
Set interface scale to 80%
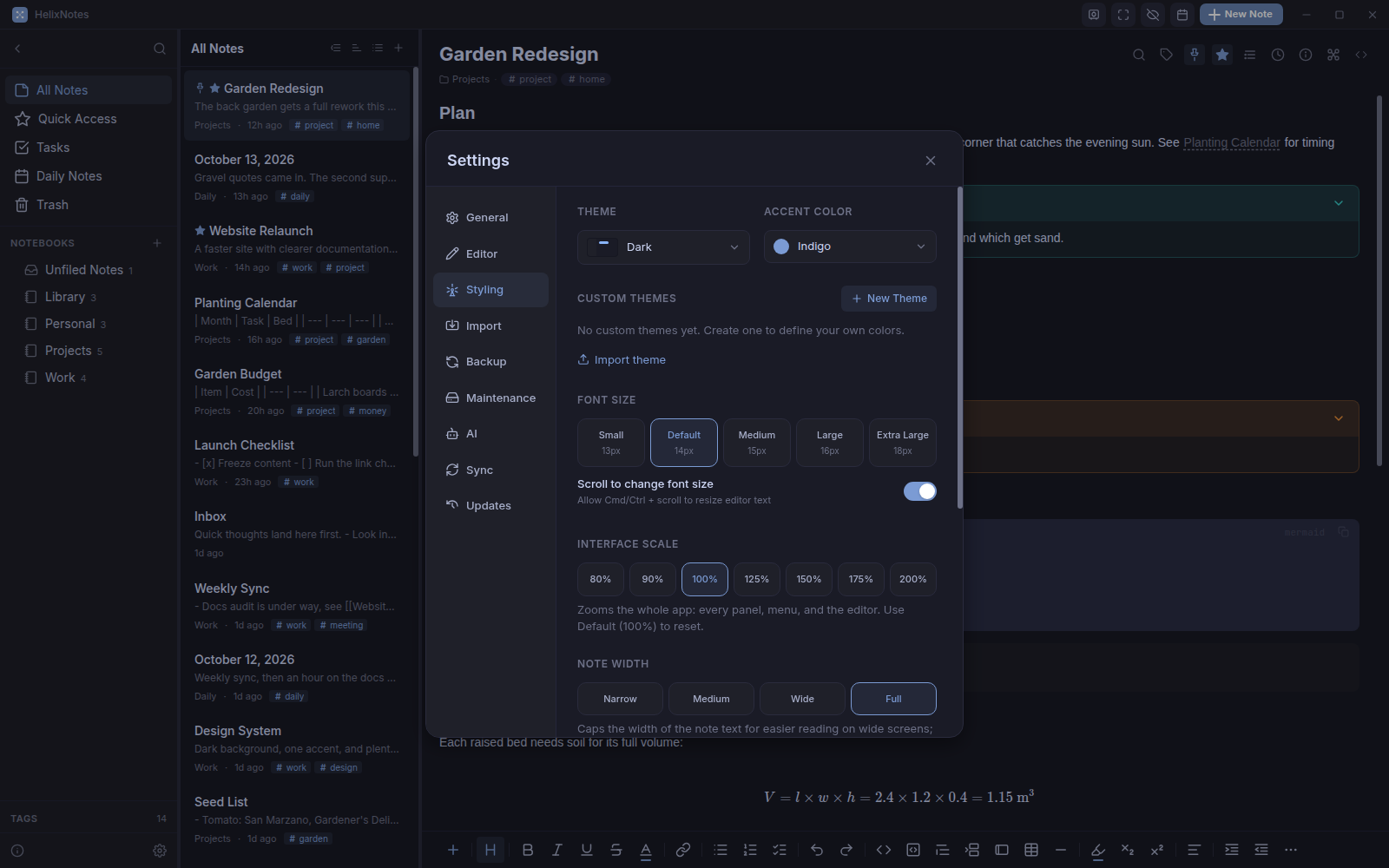(x=601, y=579)
